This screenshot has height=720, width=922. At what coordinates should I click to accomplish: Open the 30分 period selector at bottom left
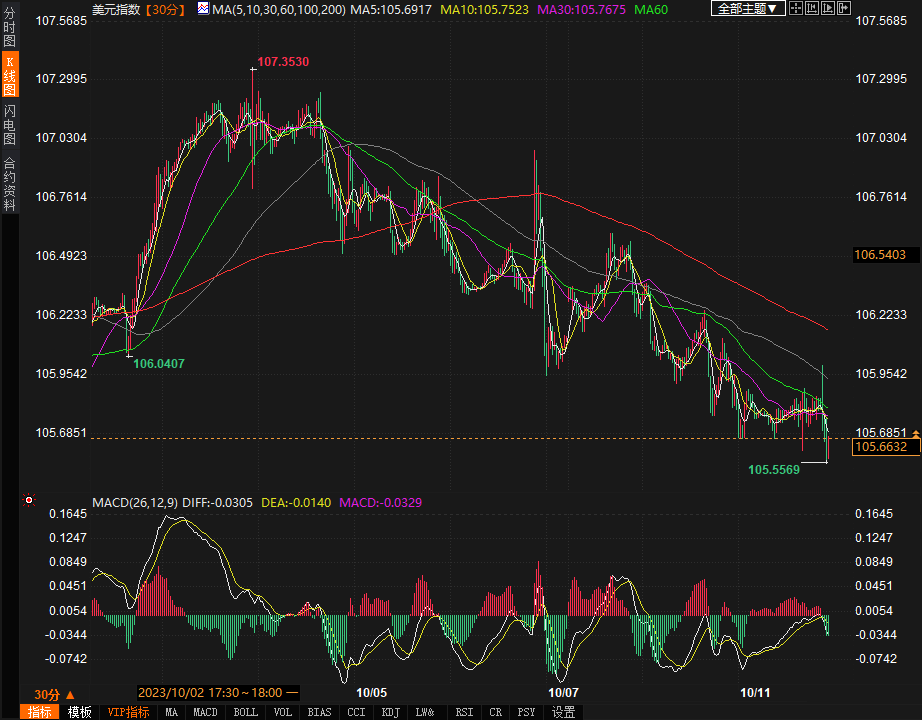(x=54, y=693)
